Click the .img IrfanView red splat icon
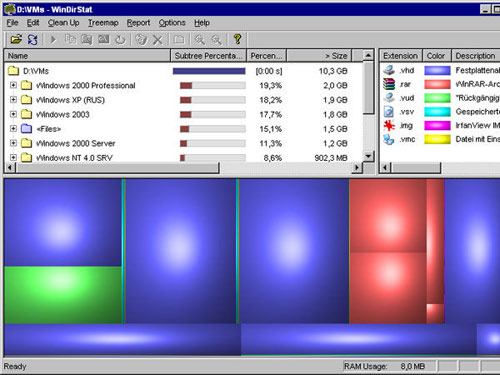This screenshot has width=500, height=375. coord(389,125)
